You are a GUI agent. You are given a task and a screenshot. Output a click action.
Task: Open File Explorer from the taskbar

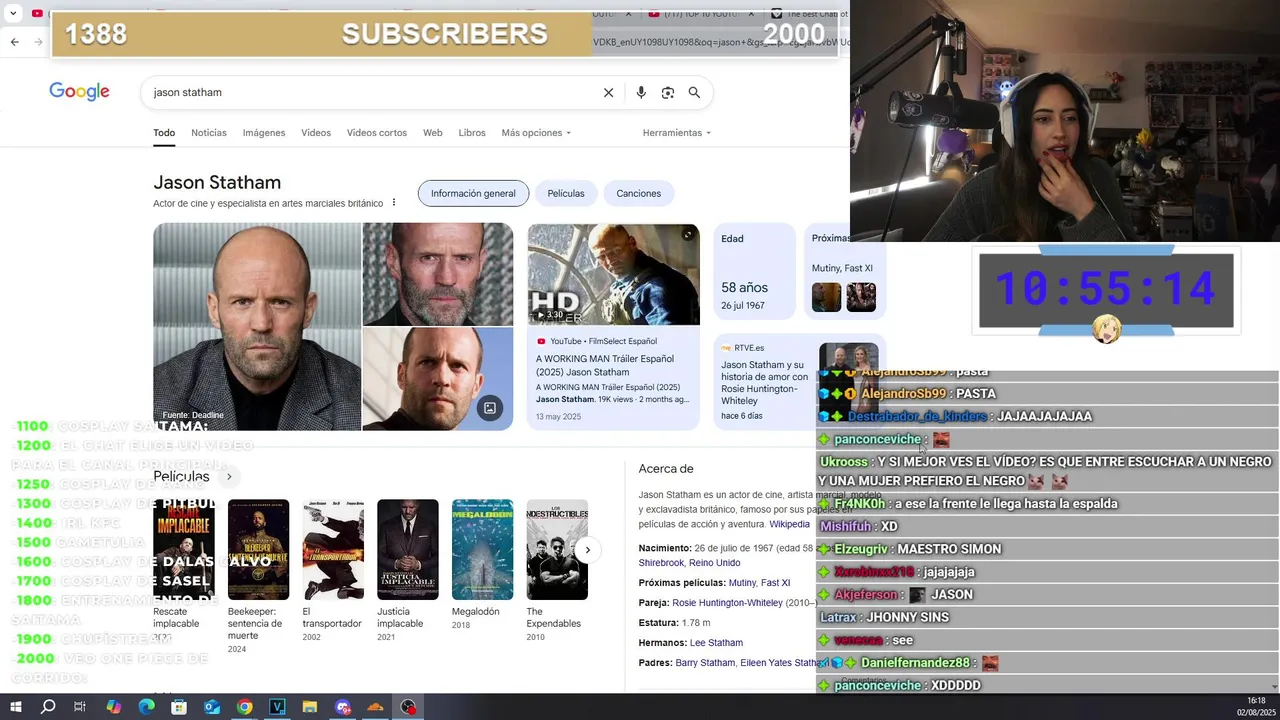310,707
